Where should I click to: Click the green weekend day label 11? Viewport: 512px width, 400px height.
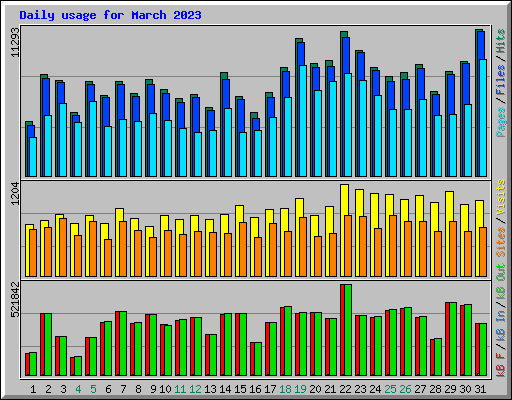[180, 389]
